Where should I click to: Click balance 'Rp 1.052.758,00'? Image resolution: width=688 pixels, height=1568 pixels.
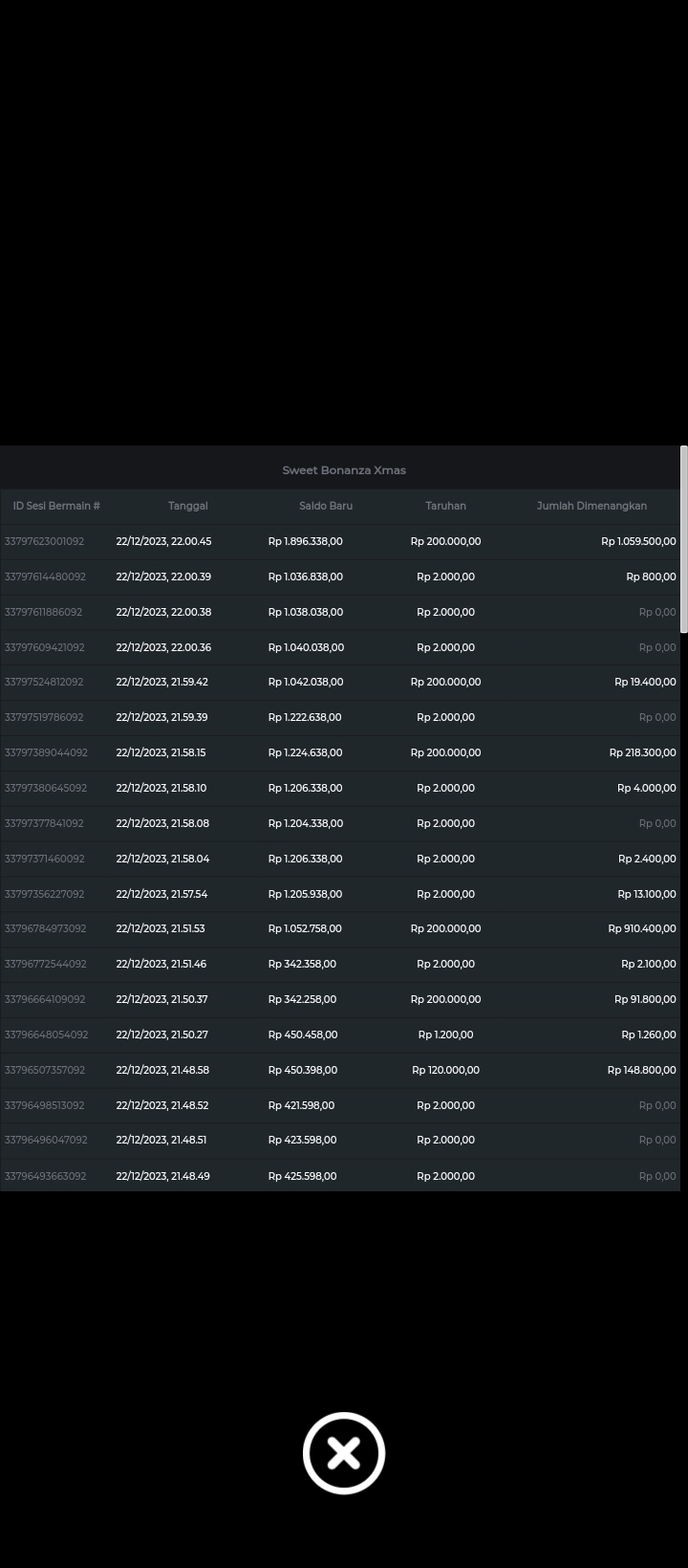pyautogui.click(x=306, y=928)
